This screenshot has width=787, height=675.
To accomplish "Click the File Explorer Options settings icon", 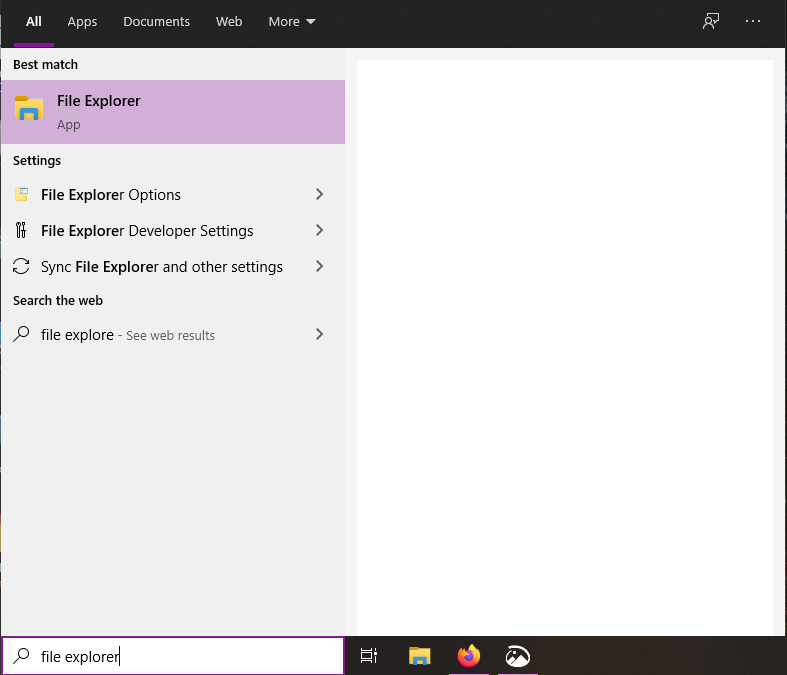I will pos(21,195).
